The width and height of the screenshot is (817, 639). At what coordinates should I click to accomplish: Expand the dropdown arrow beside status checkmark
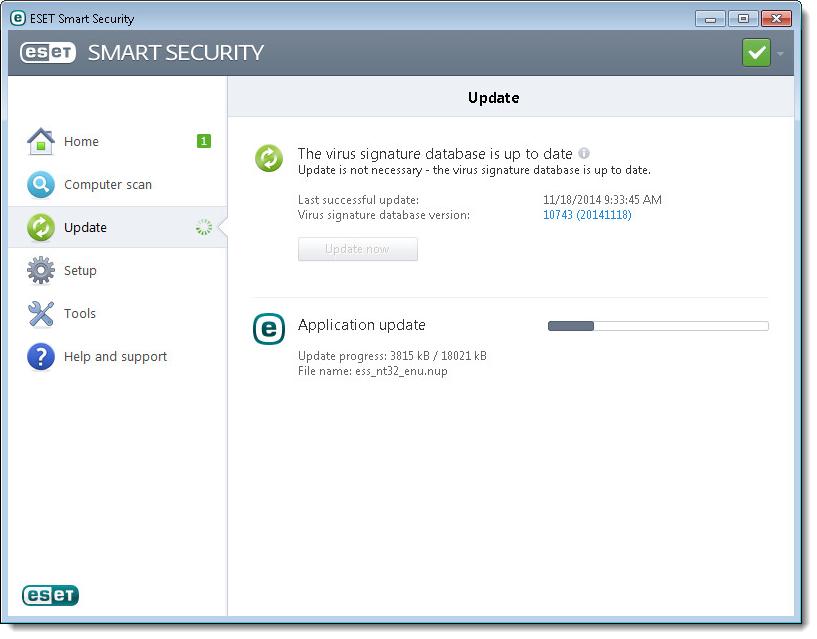pos(780,53)
